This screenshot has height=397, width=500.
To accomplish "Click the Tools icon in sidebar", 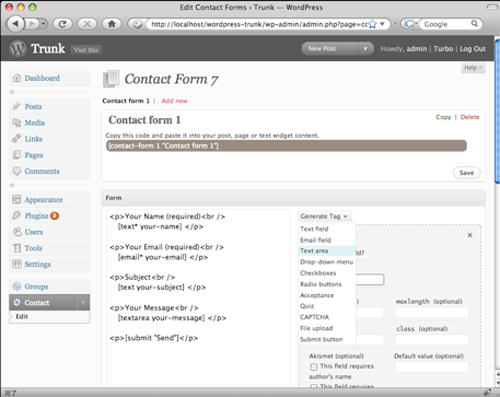I will [16, 248].
